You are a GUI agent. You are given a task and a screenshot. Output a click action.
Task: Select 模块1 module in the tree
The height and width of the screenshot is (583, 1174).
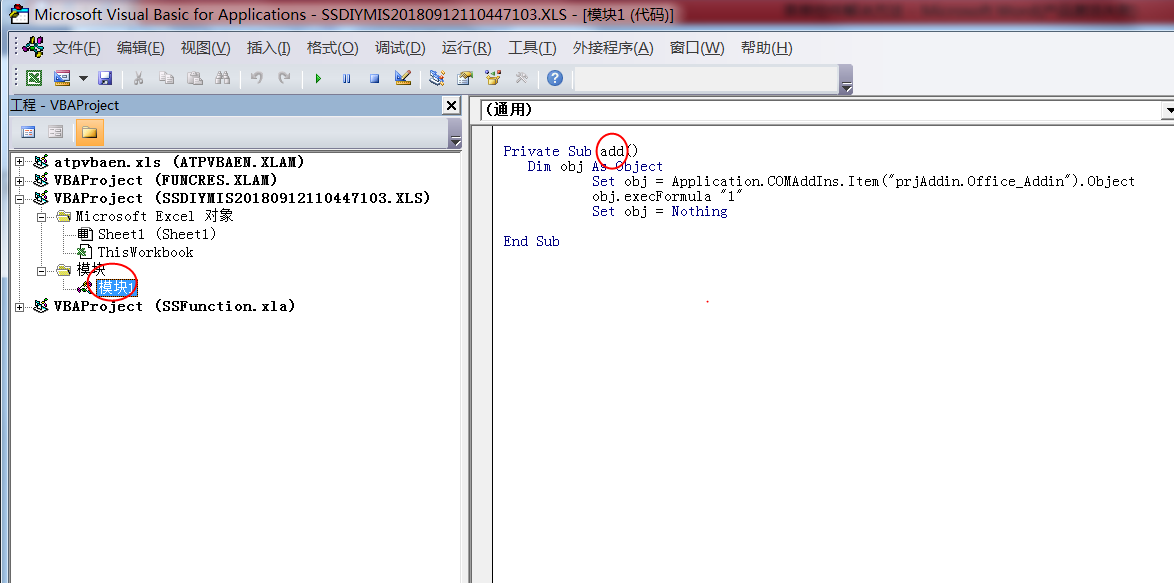(118, 287)
